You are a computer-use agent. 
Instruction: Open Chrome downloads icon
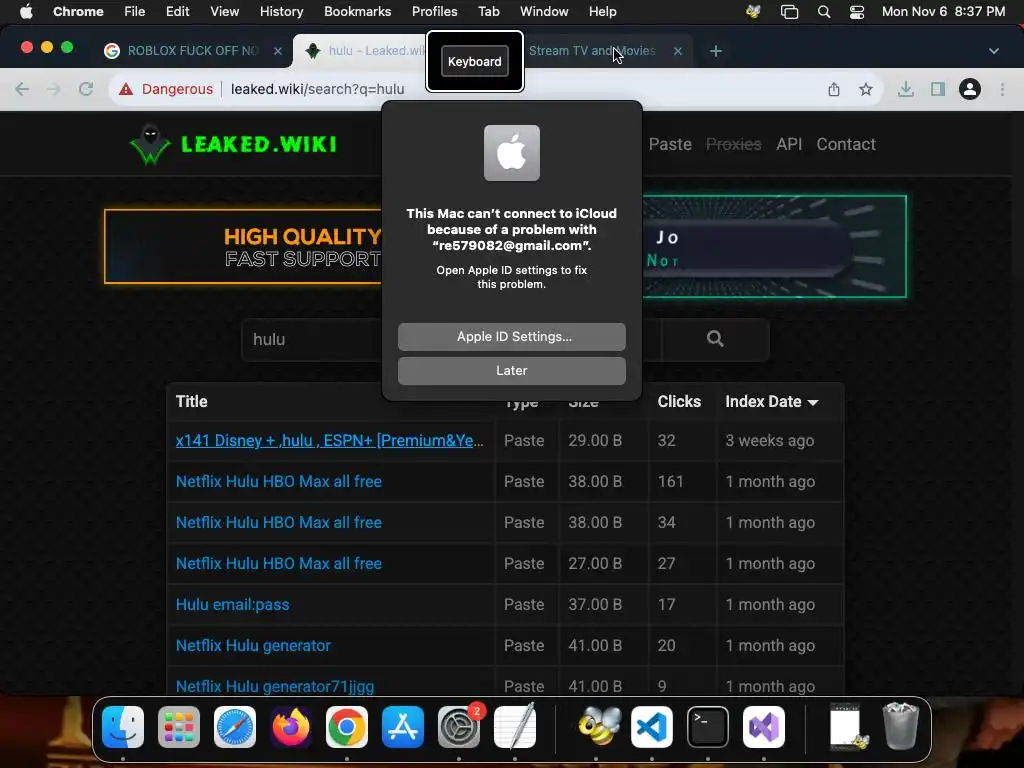coord(906,89)
